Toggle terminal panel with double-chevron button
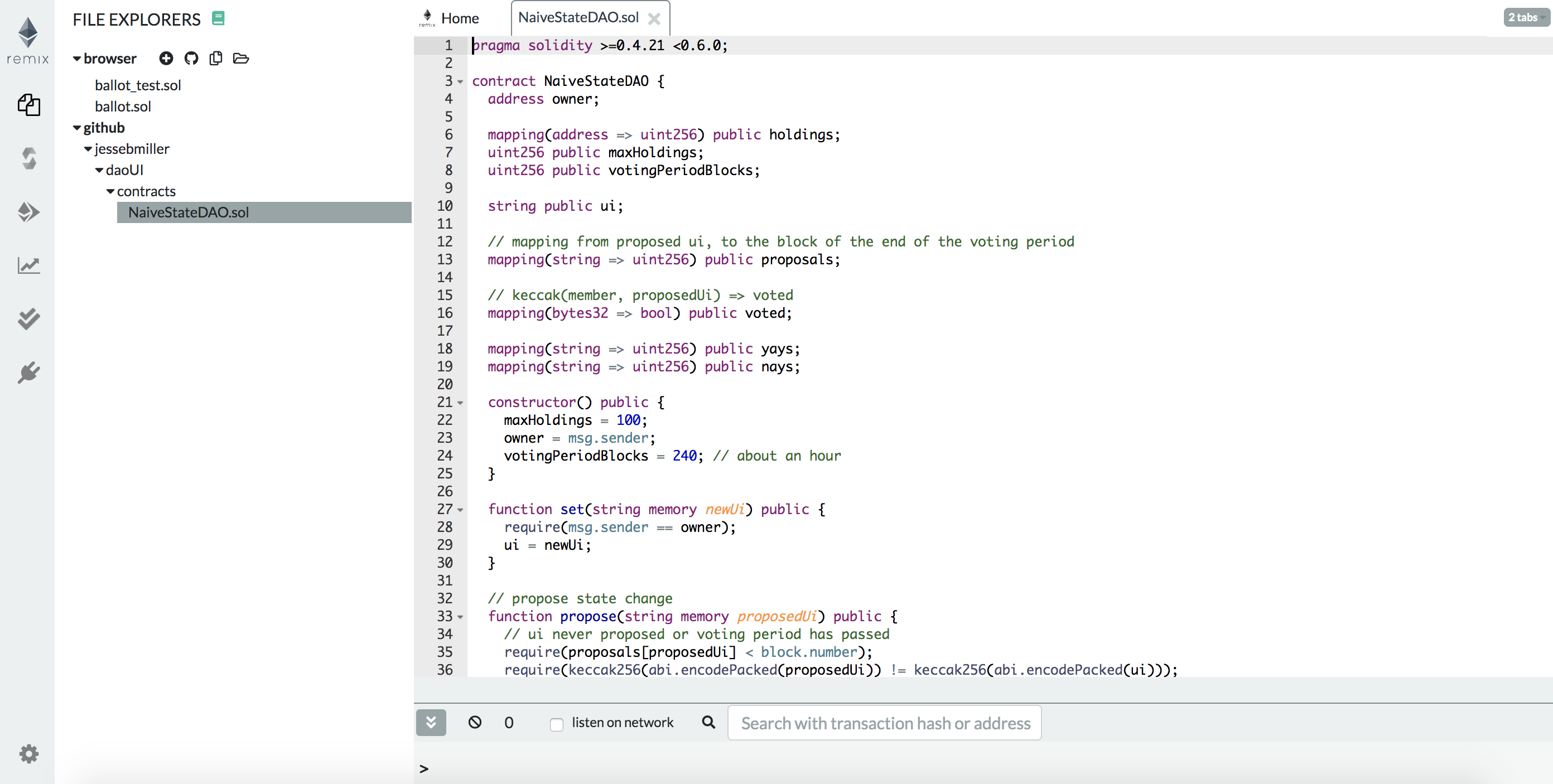The image size is (1553, 784). point(431,722)
